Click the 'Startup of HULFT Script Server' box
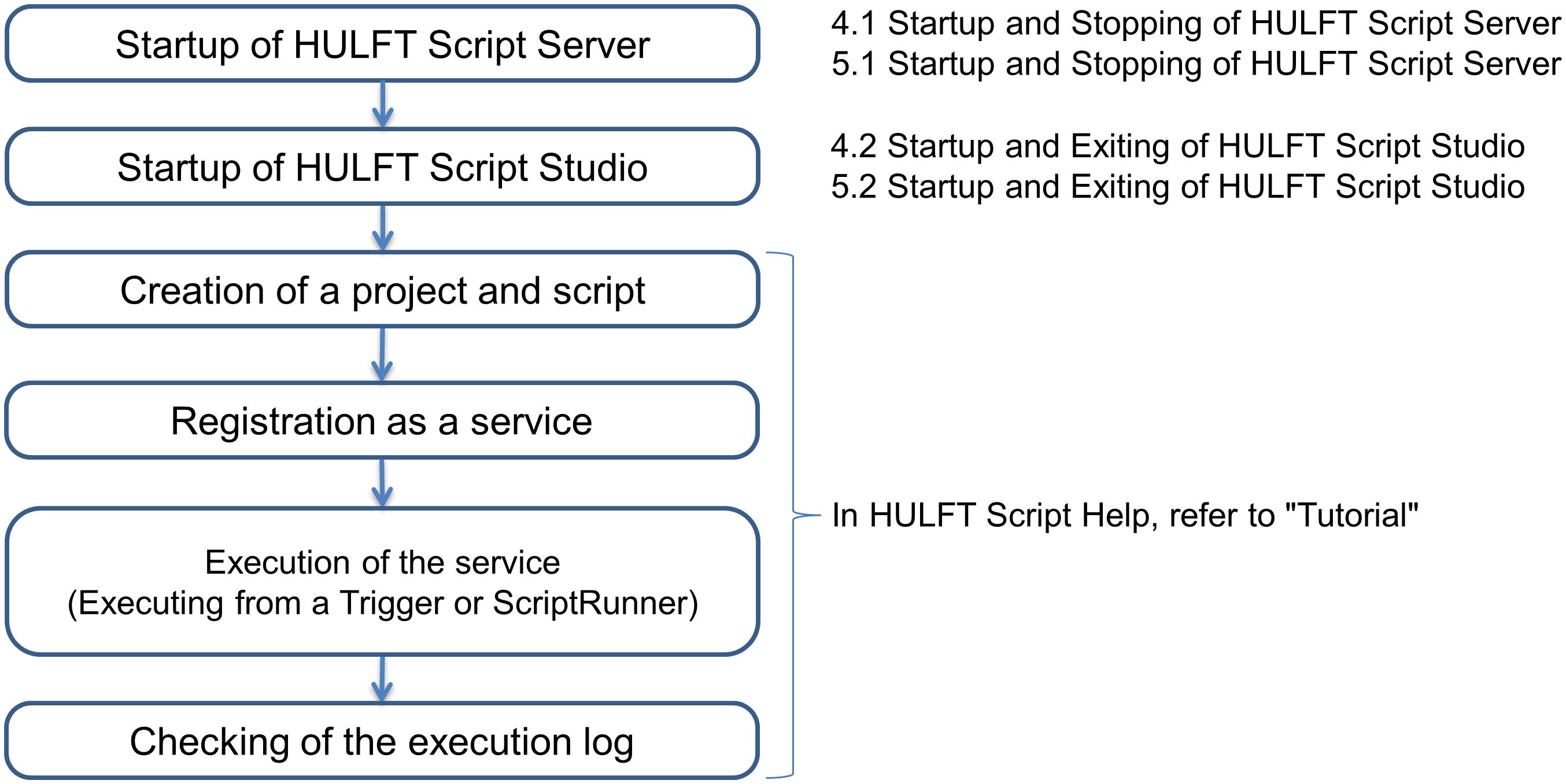The height and width of the screenshot is (784, 1566). [x=382, y=44]
